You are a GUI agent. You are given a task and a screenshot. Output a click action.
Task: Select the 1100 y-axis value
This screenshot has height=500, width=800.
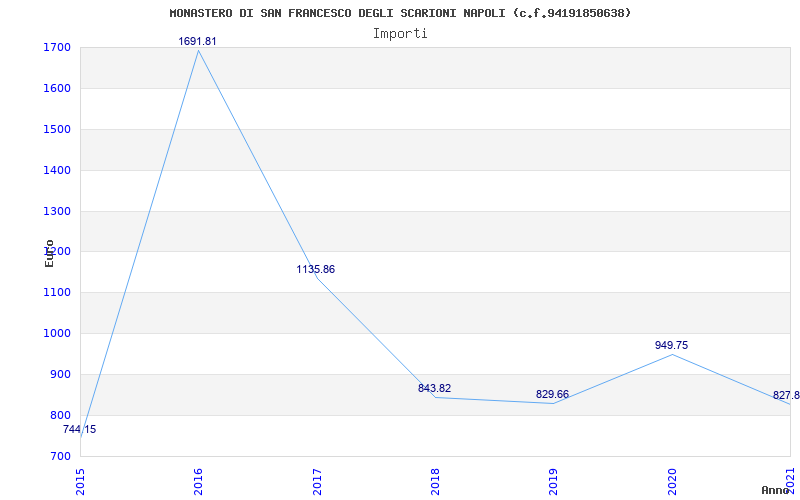57,293
